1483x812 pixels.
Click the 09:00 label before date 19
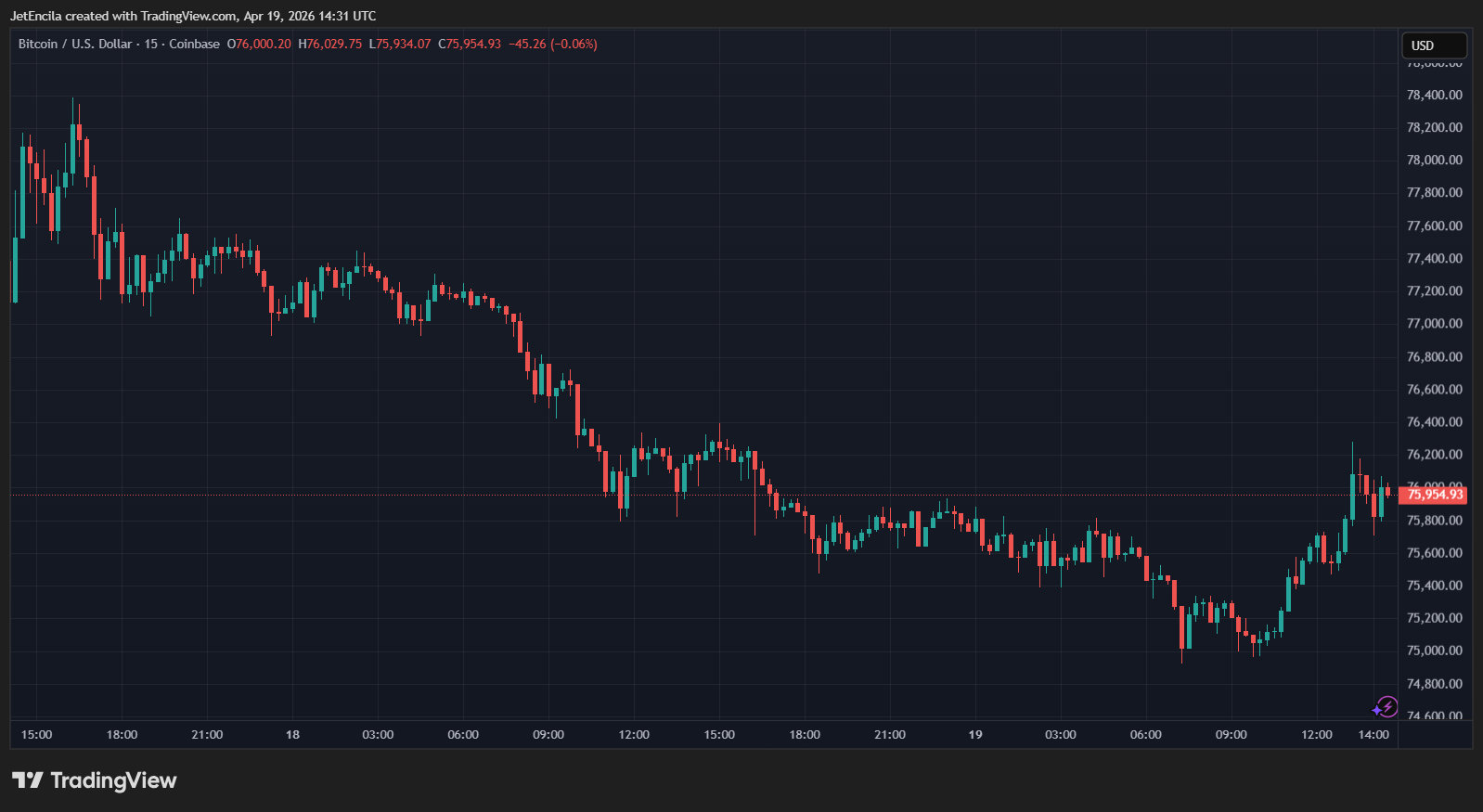tap(548, 735)
